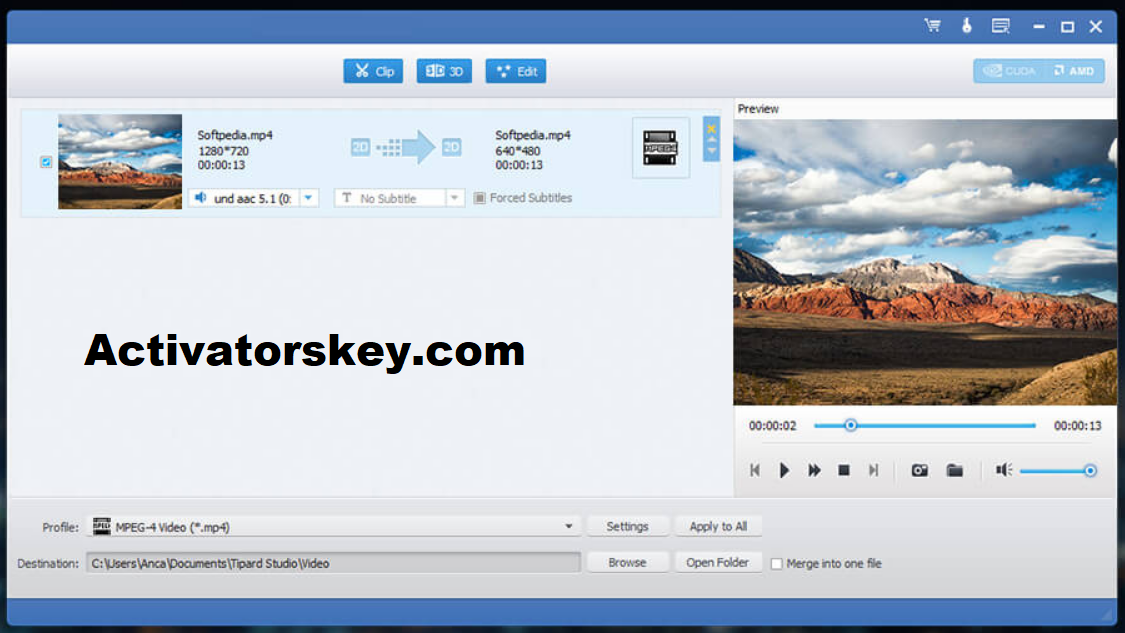The image size is (1125, 633).
Task: Enable Forced Subtitles checkbox
Action: click(x=479, y=198)
